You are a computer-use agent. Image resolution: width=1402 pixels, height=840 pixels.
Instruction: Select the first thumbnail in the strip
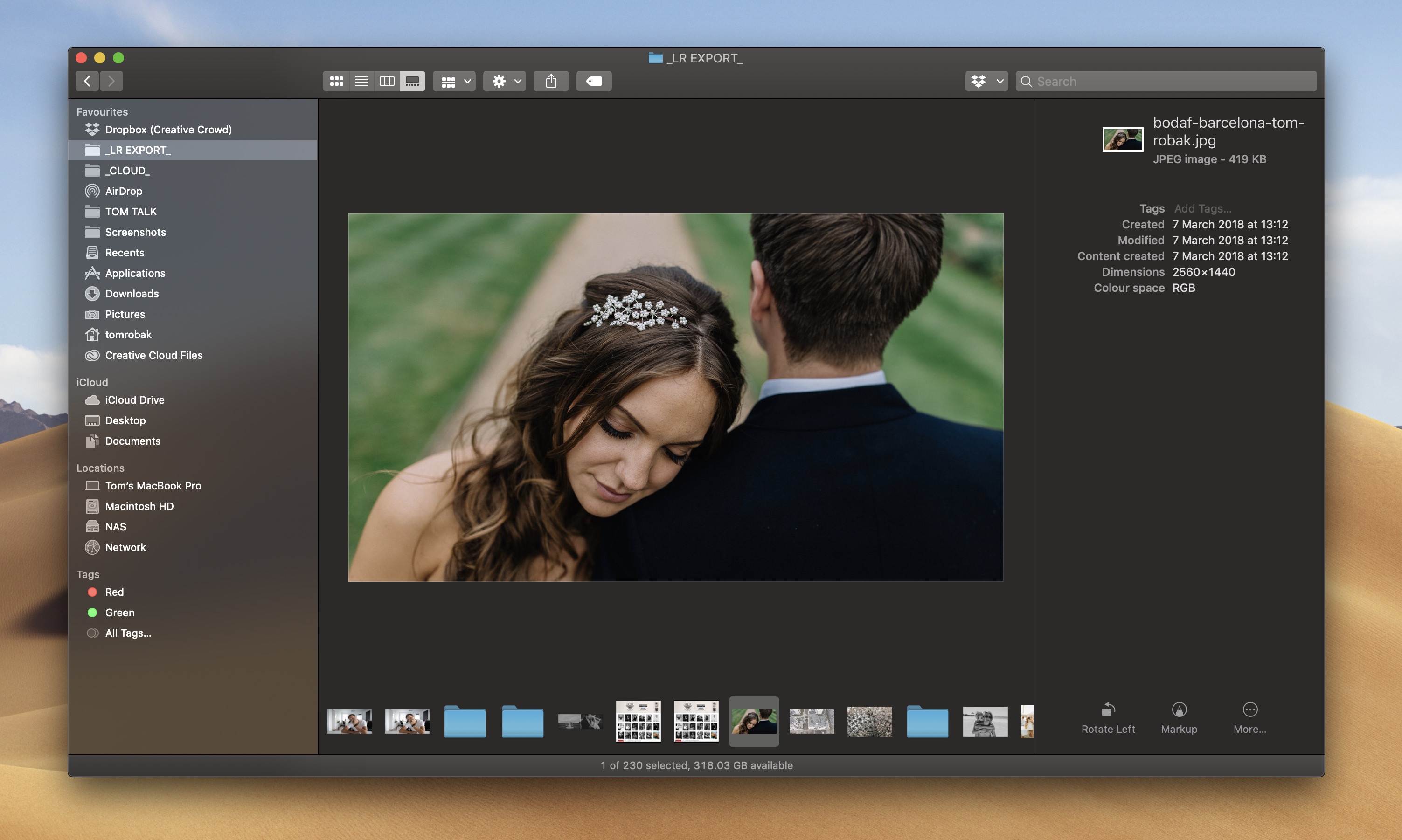348,721
